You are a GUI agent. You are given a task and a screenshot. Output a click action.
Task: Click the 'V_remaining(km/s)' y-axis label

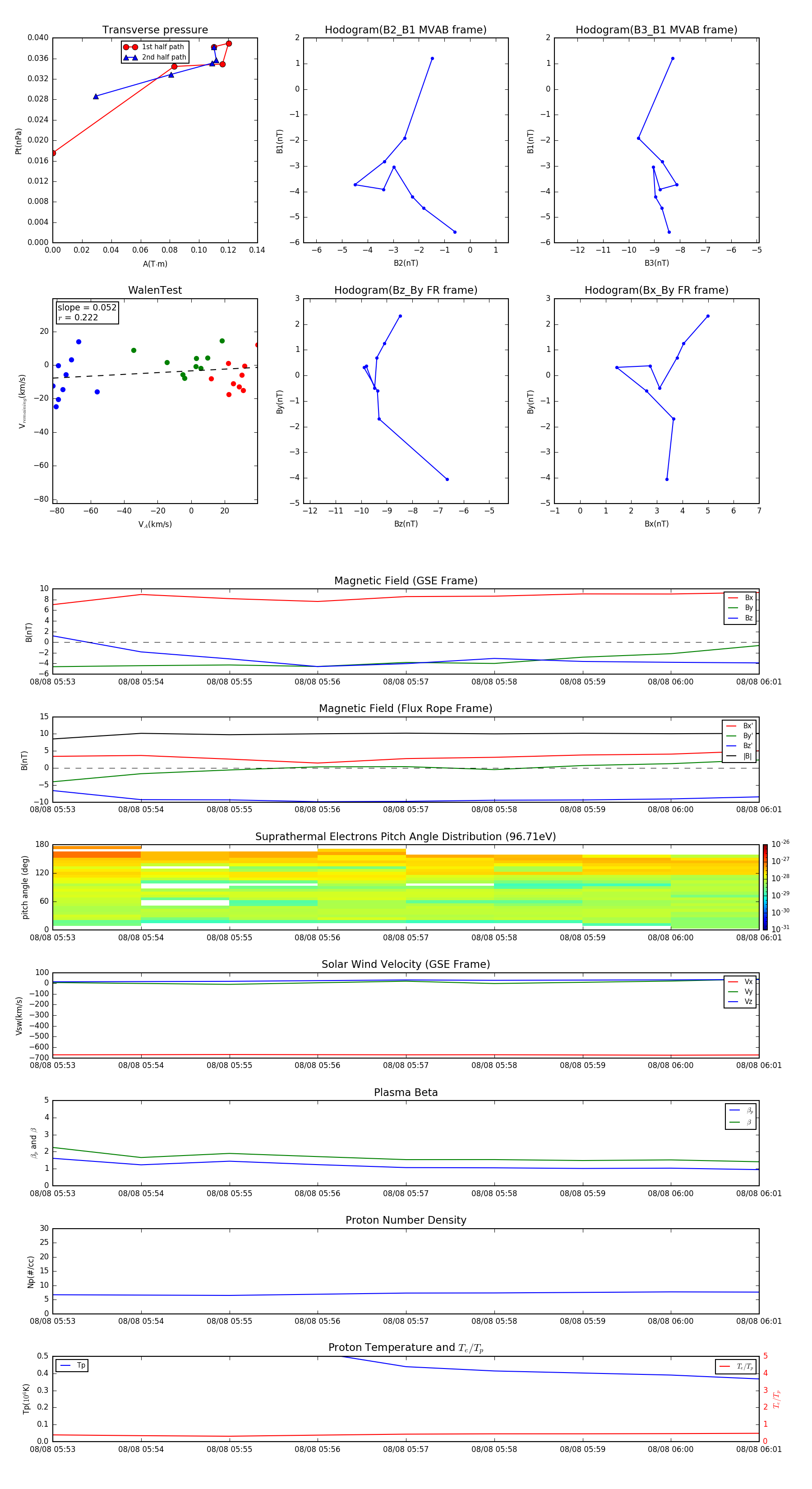click(x=22, y=401)
